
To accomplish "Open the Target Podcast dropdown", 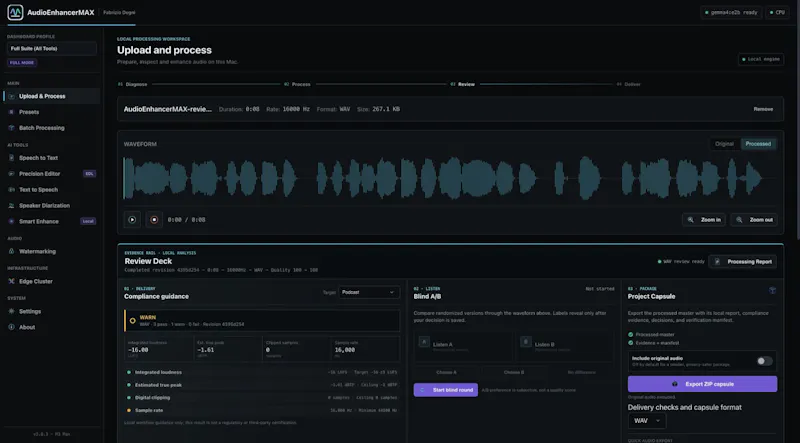I will 369,292.
